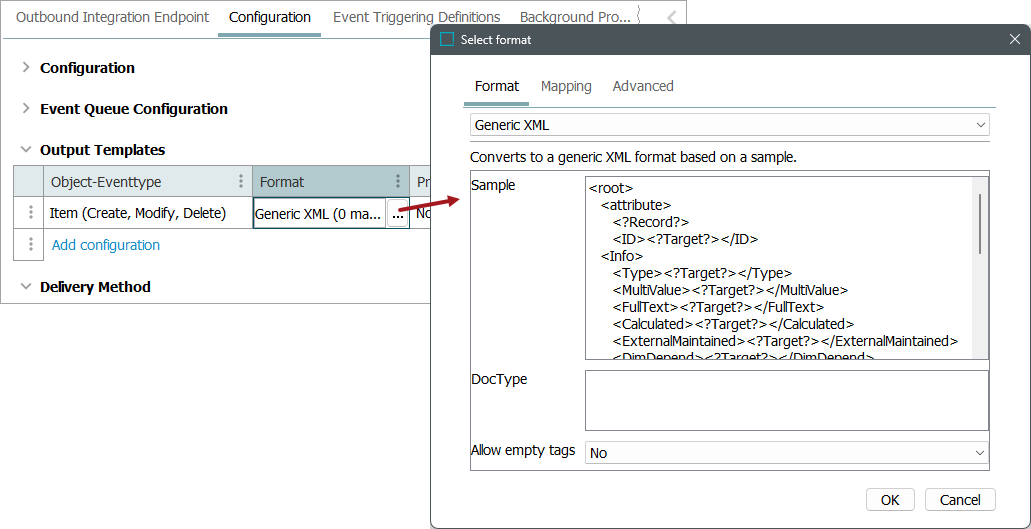The height and width of the screenshot is (529, 1031).
Task: Switch to the Advanced tab
Action: 643,86
